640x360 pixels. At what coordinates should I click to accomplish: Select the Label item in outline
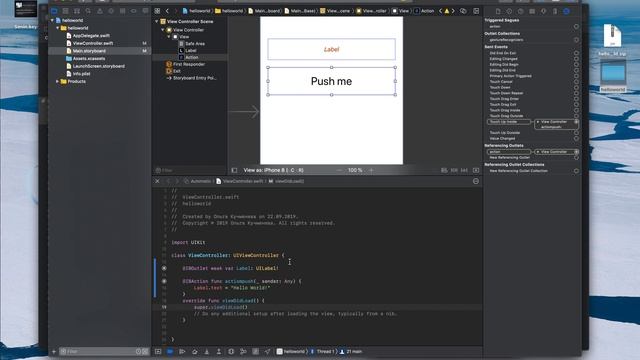click(x=191, y=51)
